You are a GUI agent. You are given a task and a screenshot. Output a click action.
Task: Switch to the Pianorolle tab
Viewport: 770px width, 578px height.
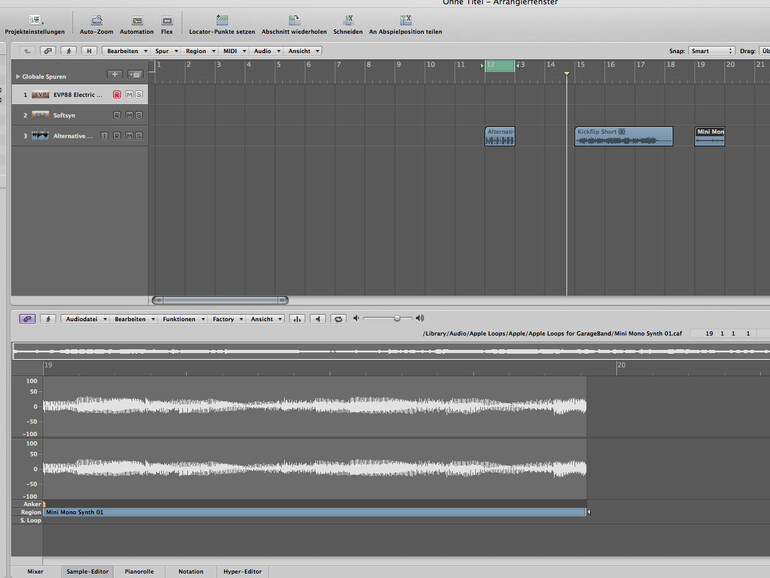coord(138,571)
